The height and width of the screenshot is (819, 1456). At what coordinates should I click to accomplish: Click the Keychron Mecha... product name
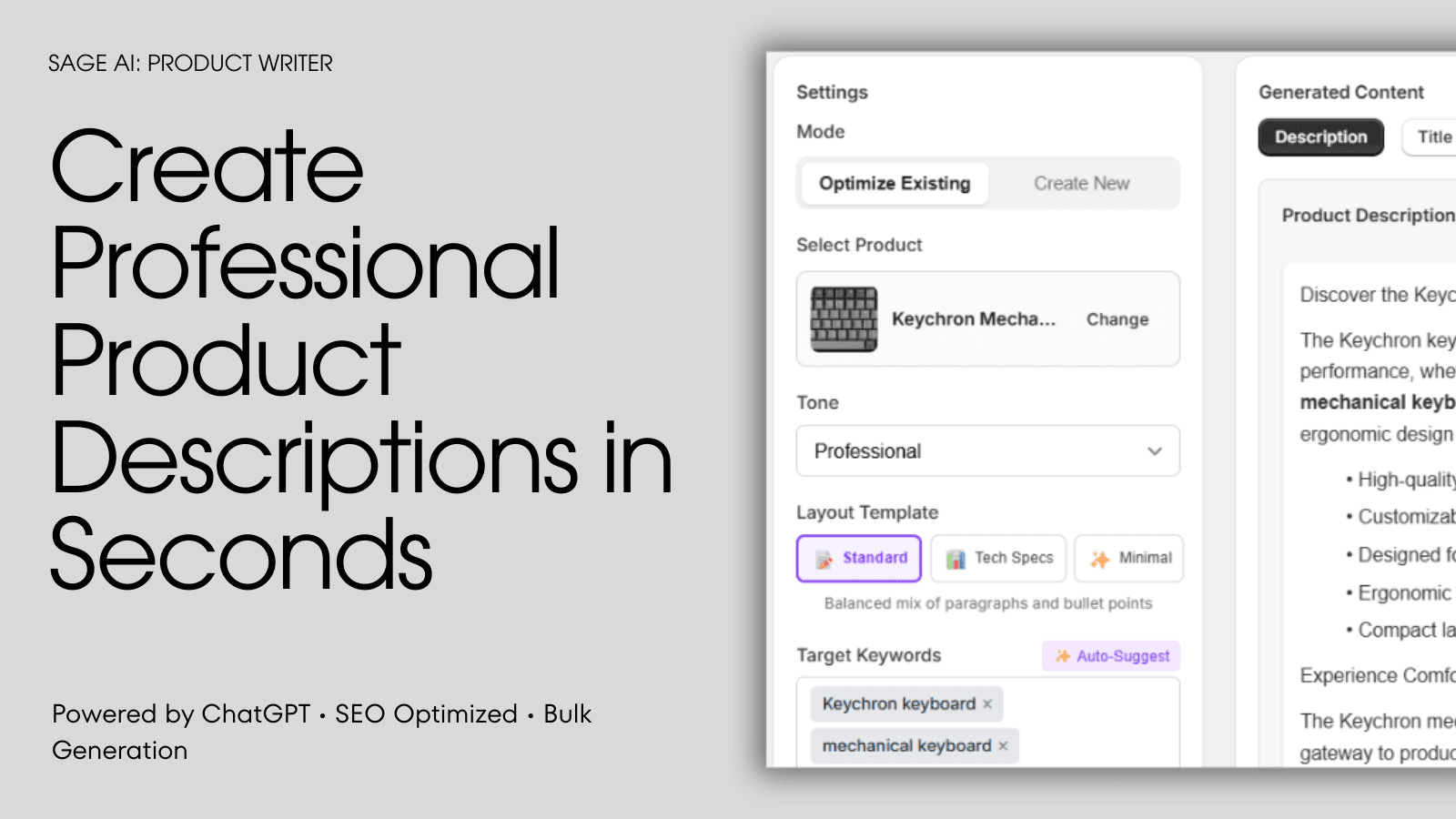973,319
